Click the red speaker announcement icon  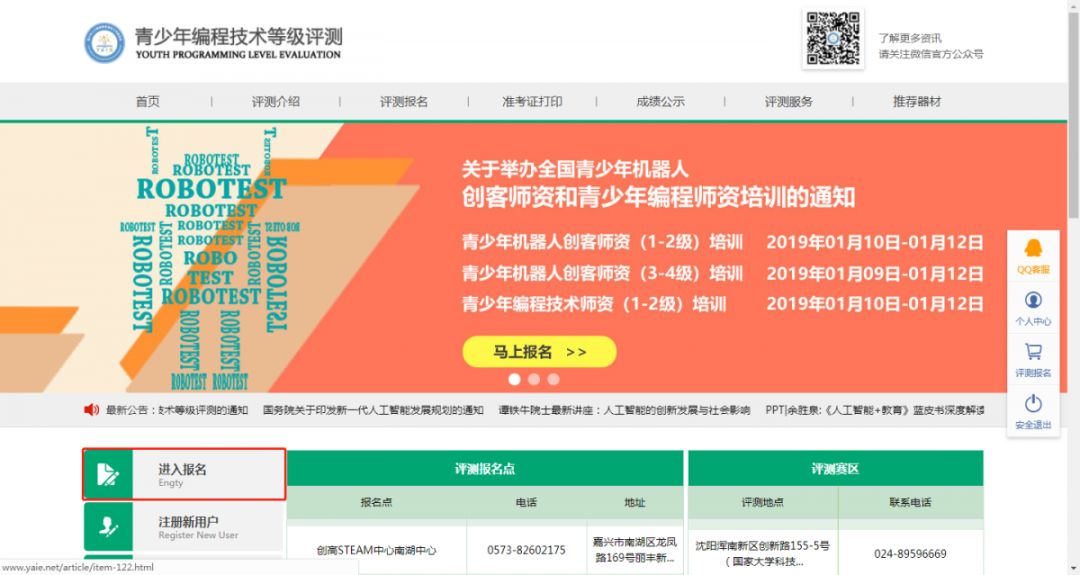point(91,410)
